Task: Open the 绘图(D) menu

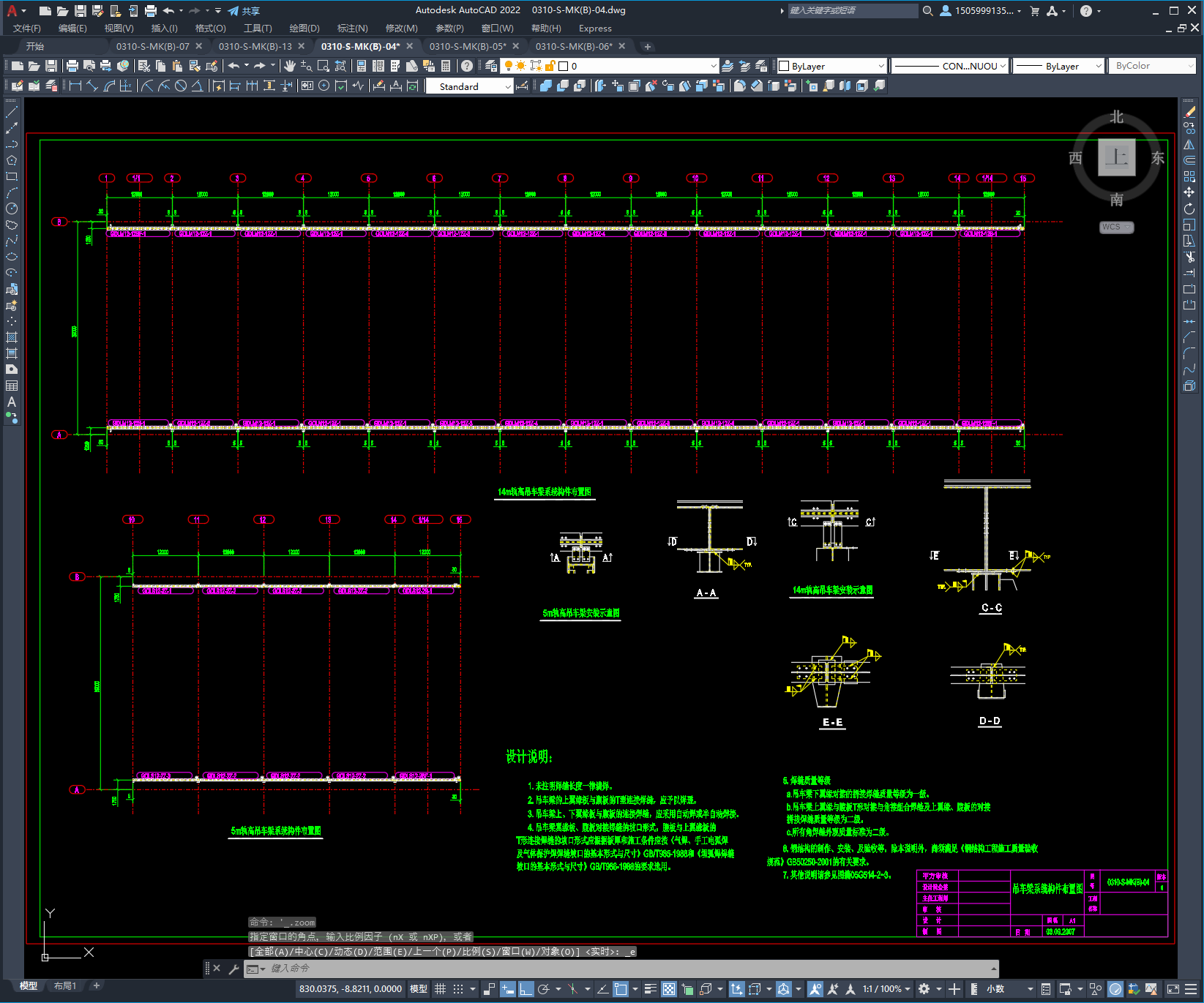Action: [304, 29]
